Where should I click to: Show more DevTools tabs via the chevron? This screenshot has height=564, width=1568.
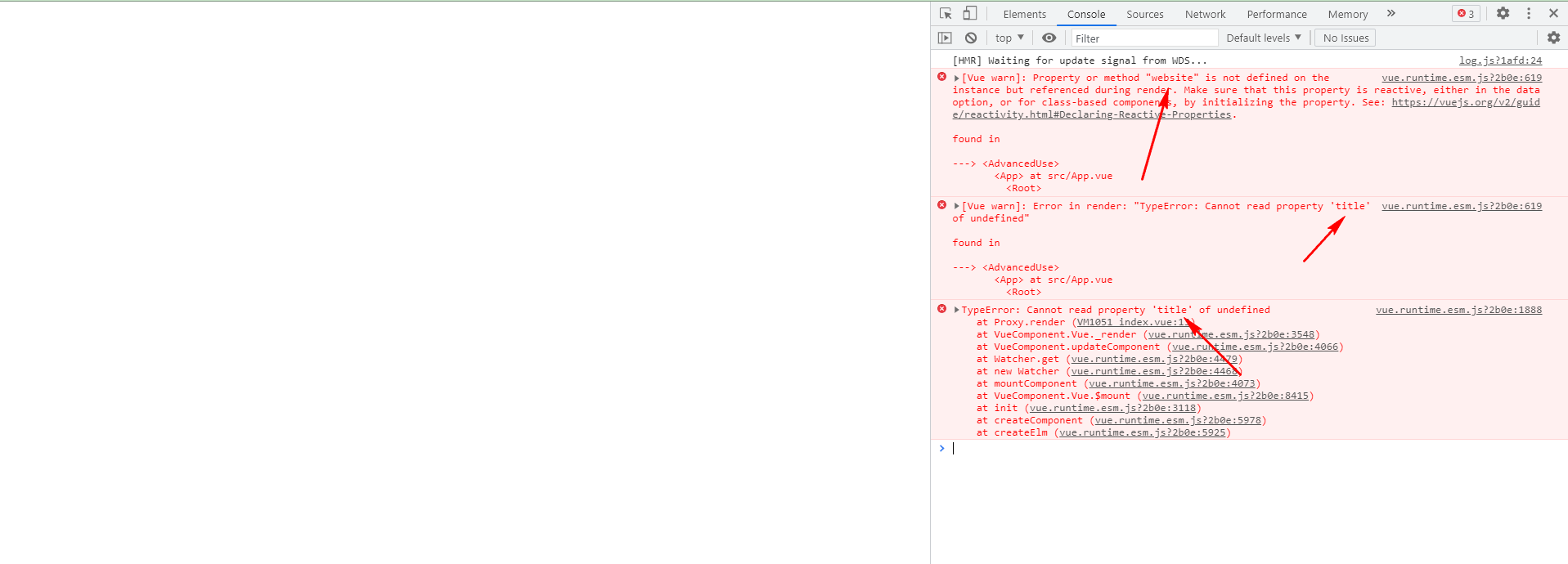pyautogui.click(x=1391, y=13)
